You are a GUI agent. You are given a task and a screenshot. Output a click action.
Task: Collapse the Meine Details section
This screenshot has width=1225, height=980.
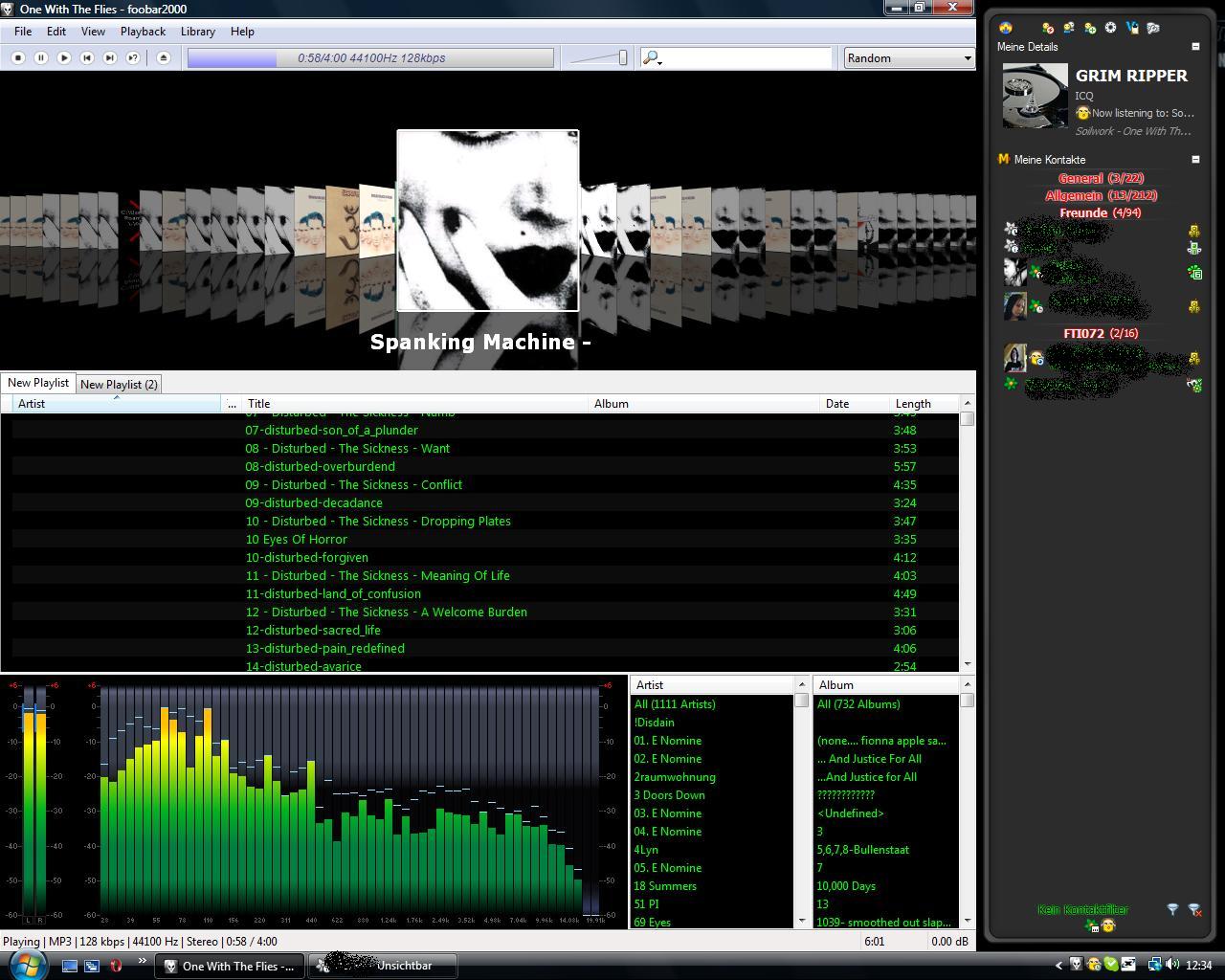click(1195, 46)
